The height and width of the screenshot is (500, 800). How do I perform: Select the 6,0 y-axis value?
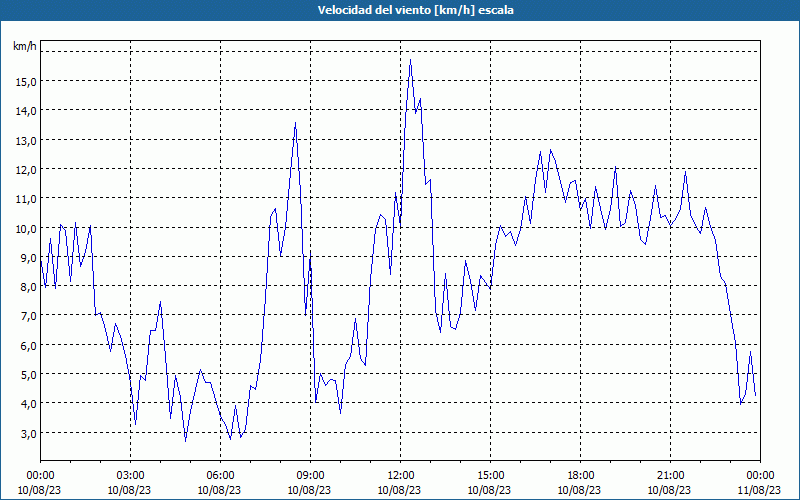(x=28, y=345)
